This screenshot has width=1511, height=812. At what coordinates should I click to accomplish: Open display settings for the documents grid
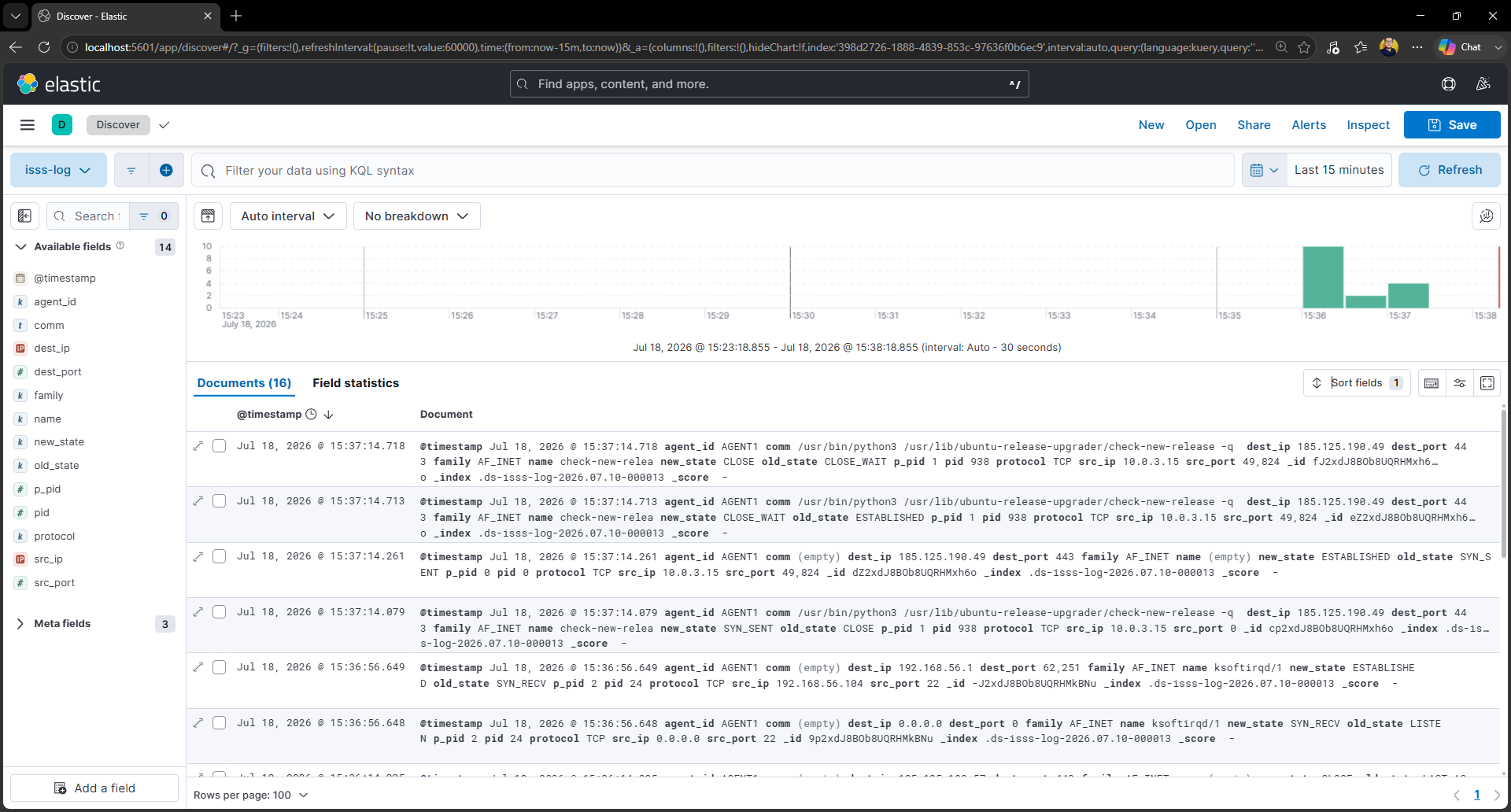(1460, 383)
